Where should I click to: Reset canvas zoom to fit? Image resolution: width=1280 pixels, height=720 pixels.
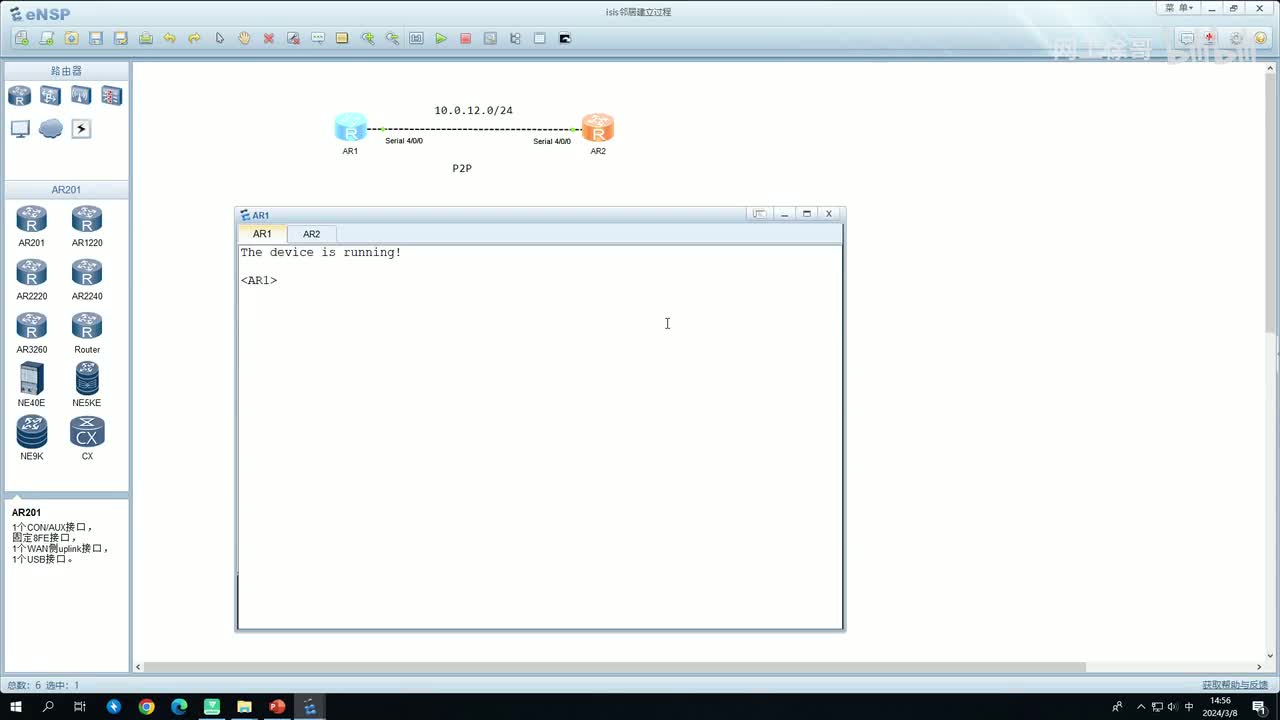click(x=416, y=38)
